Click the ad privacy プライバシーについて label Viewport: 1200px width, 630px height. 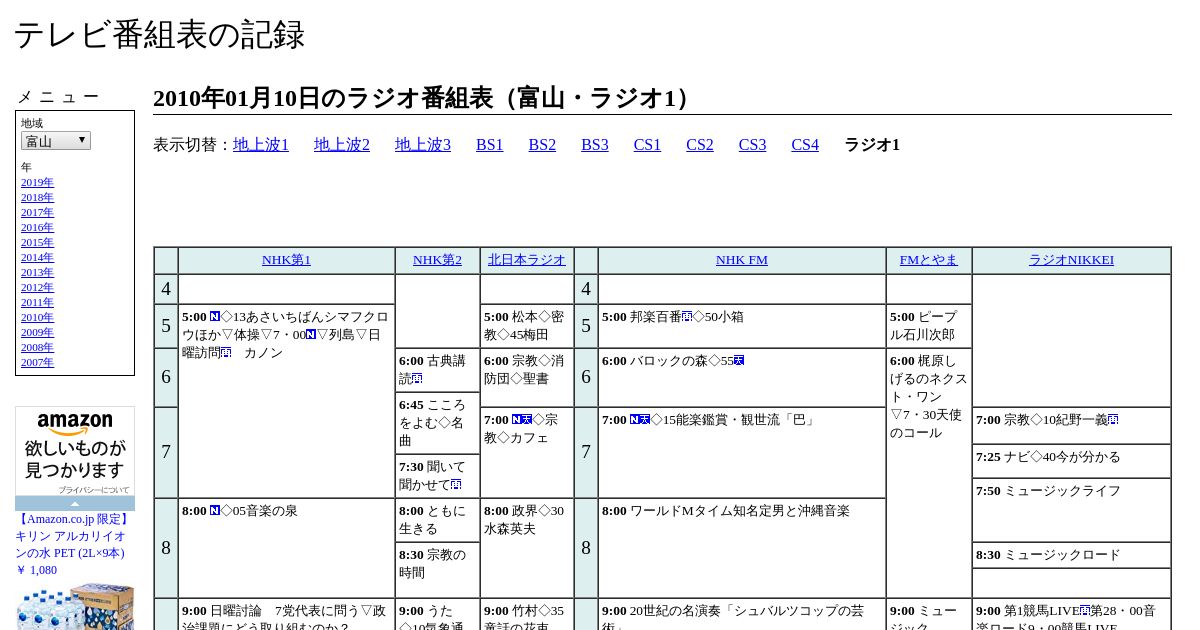point(93,490)
